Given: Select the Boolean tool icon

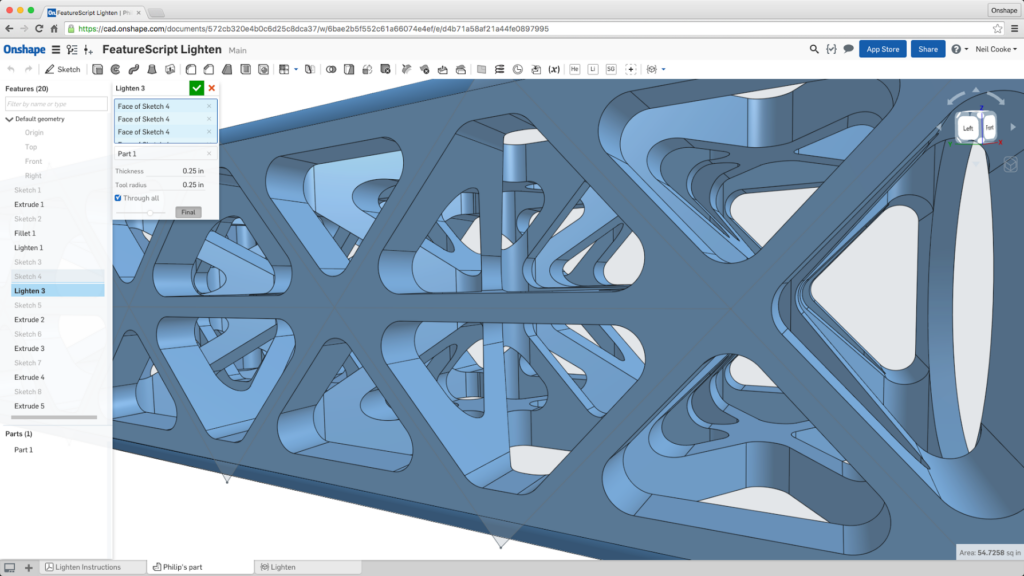Looking at the screenshot, I should pyautogui.click(x=331, y=69).
